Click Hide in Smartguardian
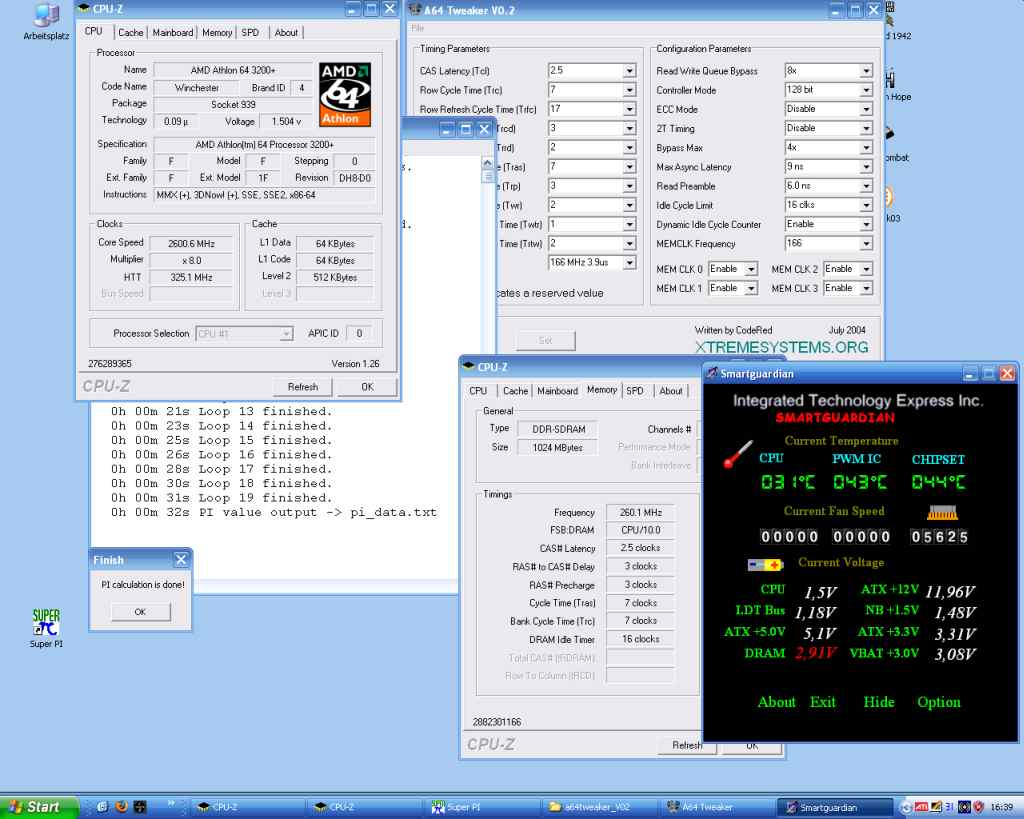Viewport: 1024px width, 819px height. click(x=879, y=702)
